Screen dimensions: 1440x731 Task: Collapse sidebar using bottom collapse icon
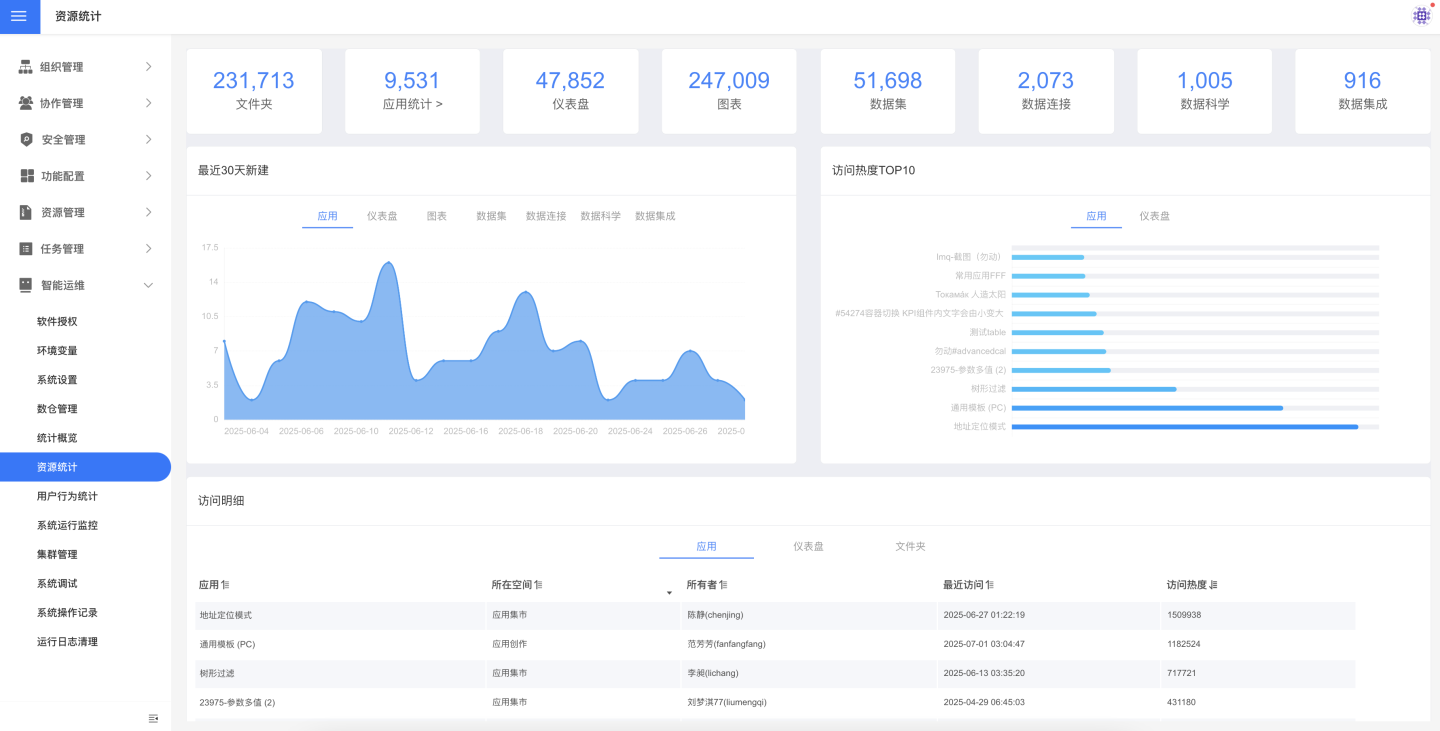153,718
